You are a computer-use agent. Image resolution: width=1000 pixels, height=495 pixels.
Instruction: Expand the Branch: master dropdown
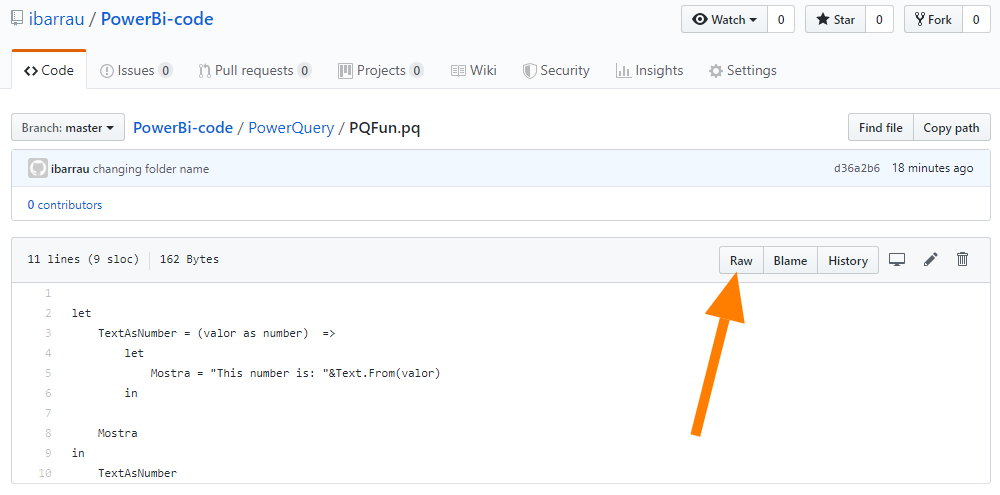click(68, 128)
